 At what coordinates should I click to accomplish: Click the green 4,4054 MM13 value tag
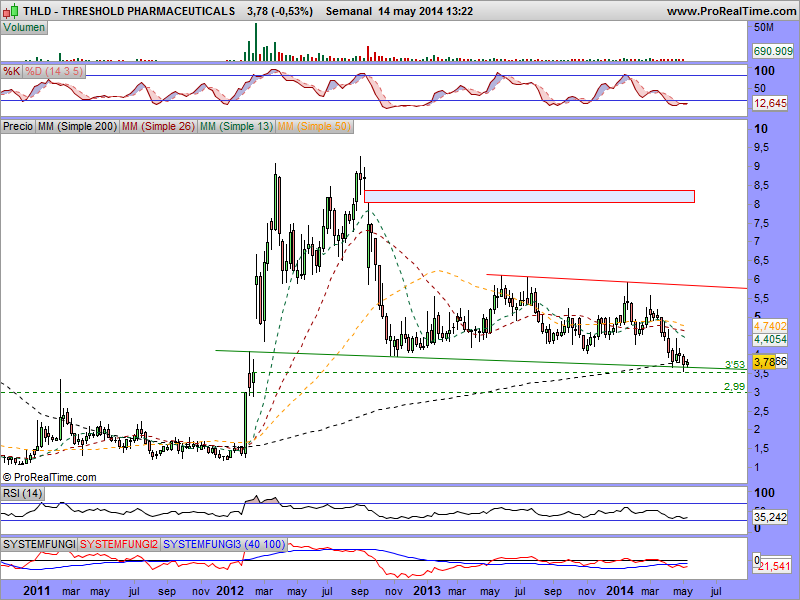point(770,339)
